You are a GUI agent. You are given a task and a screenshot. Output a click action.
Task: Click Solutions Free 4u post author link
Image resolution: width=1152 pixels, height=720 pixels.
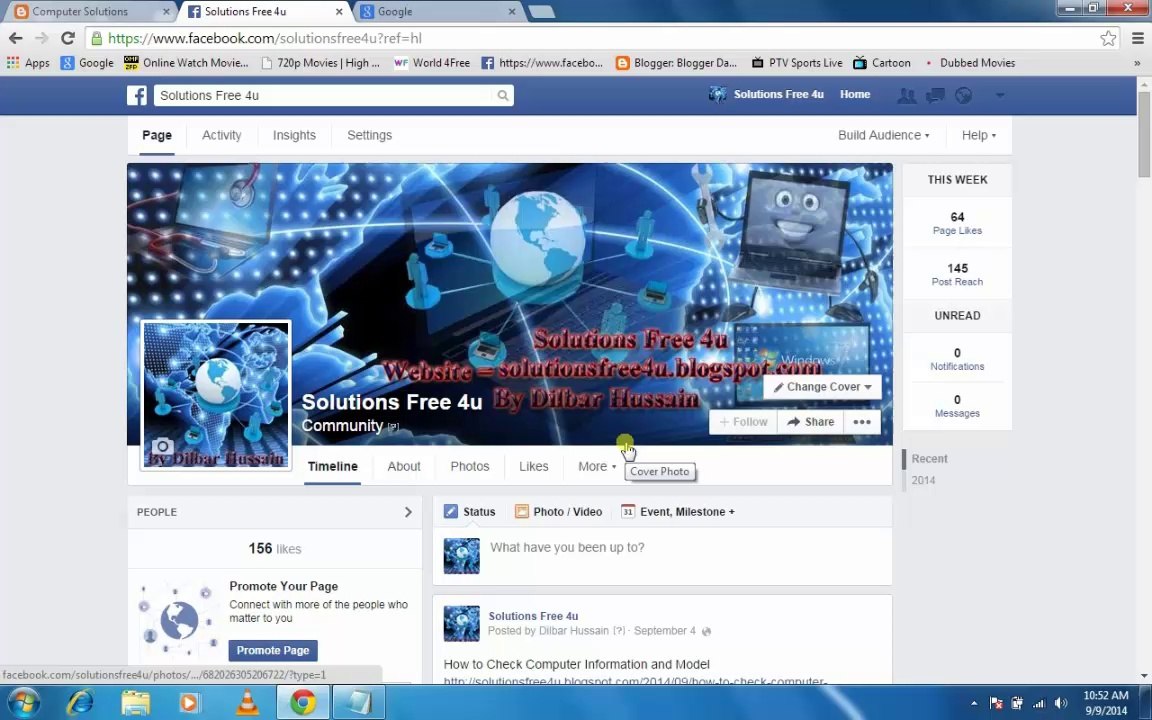pyautogui.click(x=533, y=616)
